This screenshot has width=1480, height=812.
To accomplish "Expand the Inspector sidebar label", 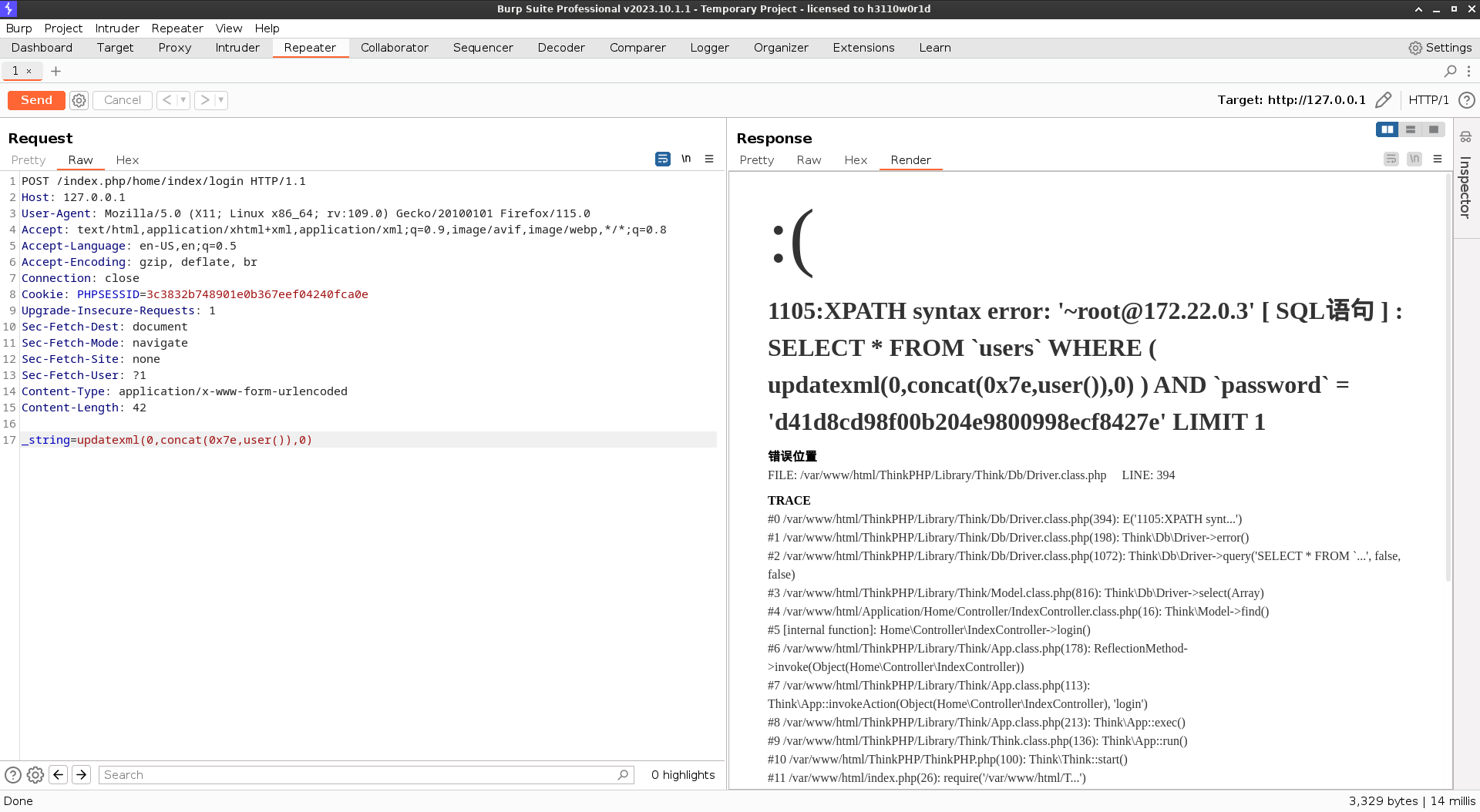I will pyautogui.click(x=1465, y=188).
